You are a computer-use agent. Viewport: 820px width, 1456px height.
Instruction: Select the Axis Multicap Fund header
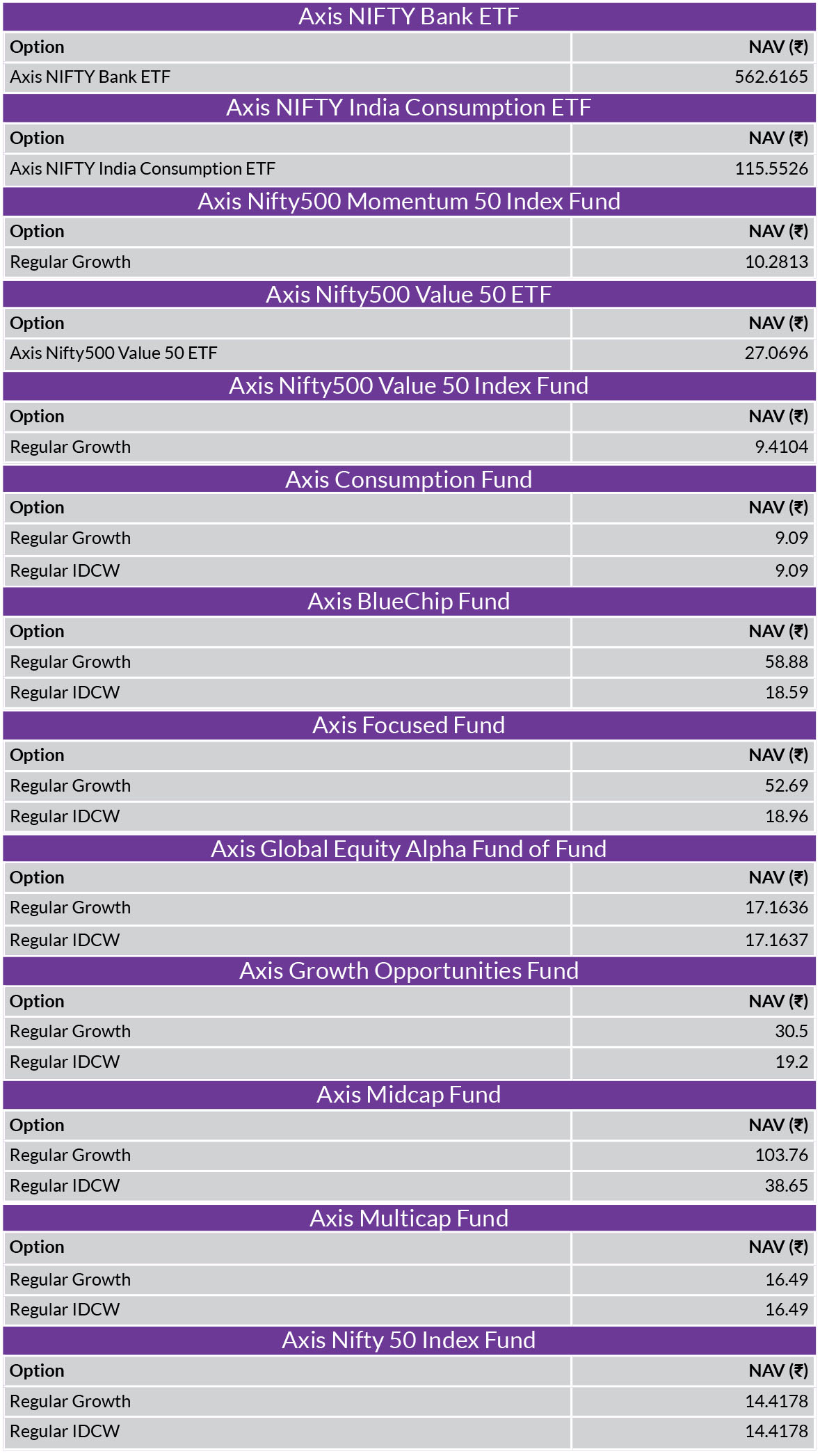coord(409,1218)
